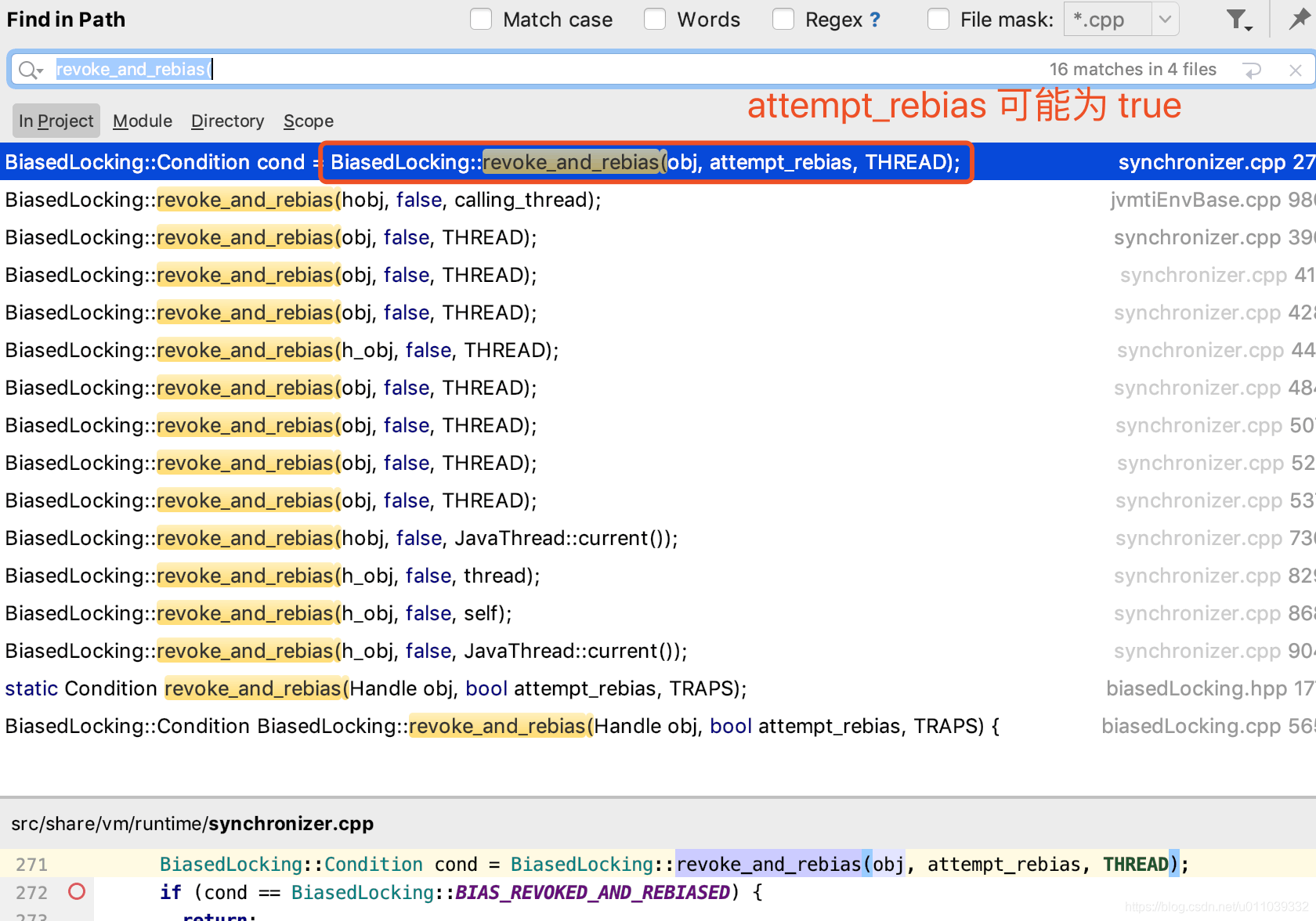Select result with h_obj, false, self
The image size is (1316, 921).
click(658, 613)
